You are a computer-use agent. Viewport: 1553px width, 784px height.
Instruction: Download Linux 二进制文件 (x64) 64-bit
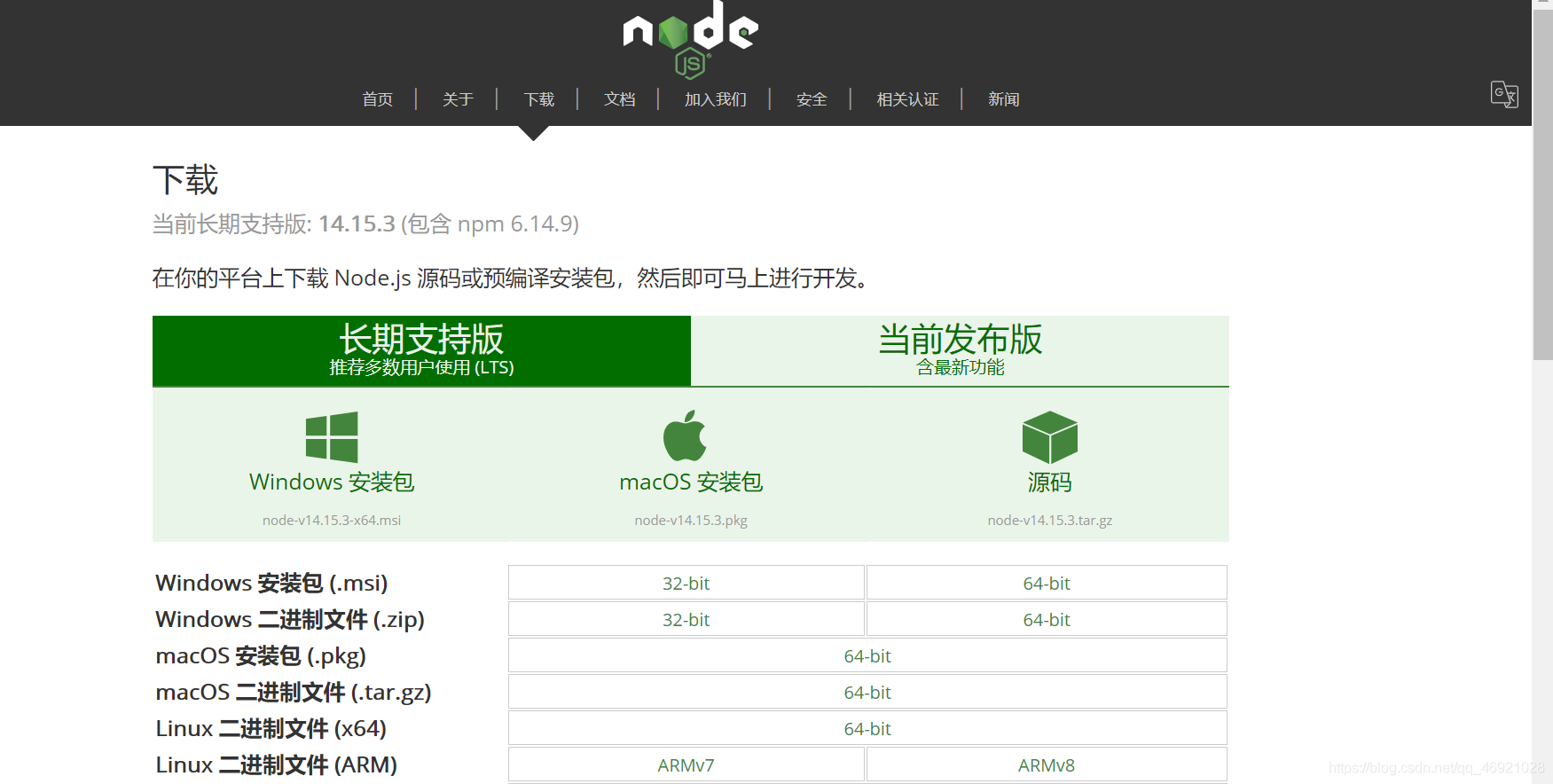[x=867, y=728]
